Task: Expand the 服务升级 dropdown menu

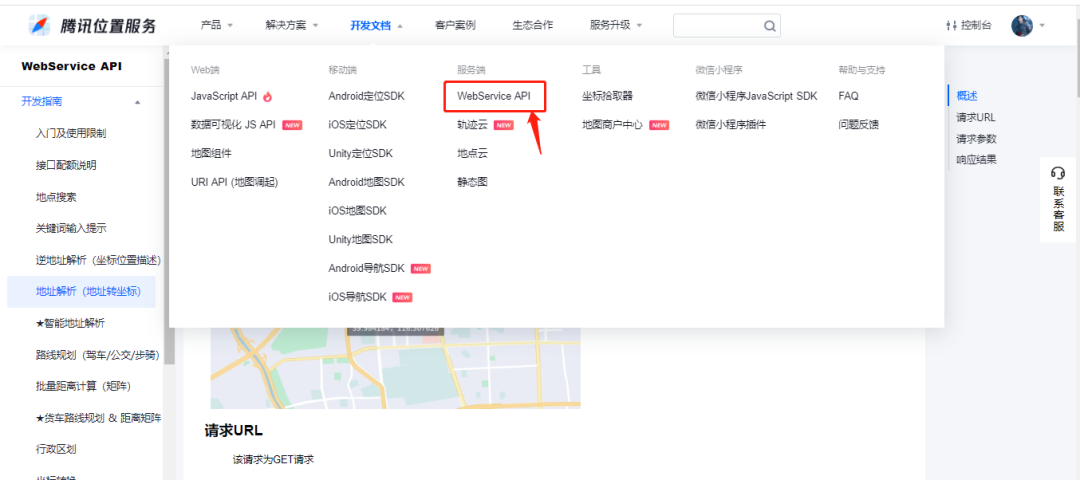Action: coord(615,25)
